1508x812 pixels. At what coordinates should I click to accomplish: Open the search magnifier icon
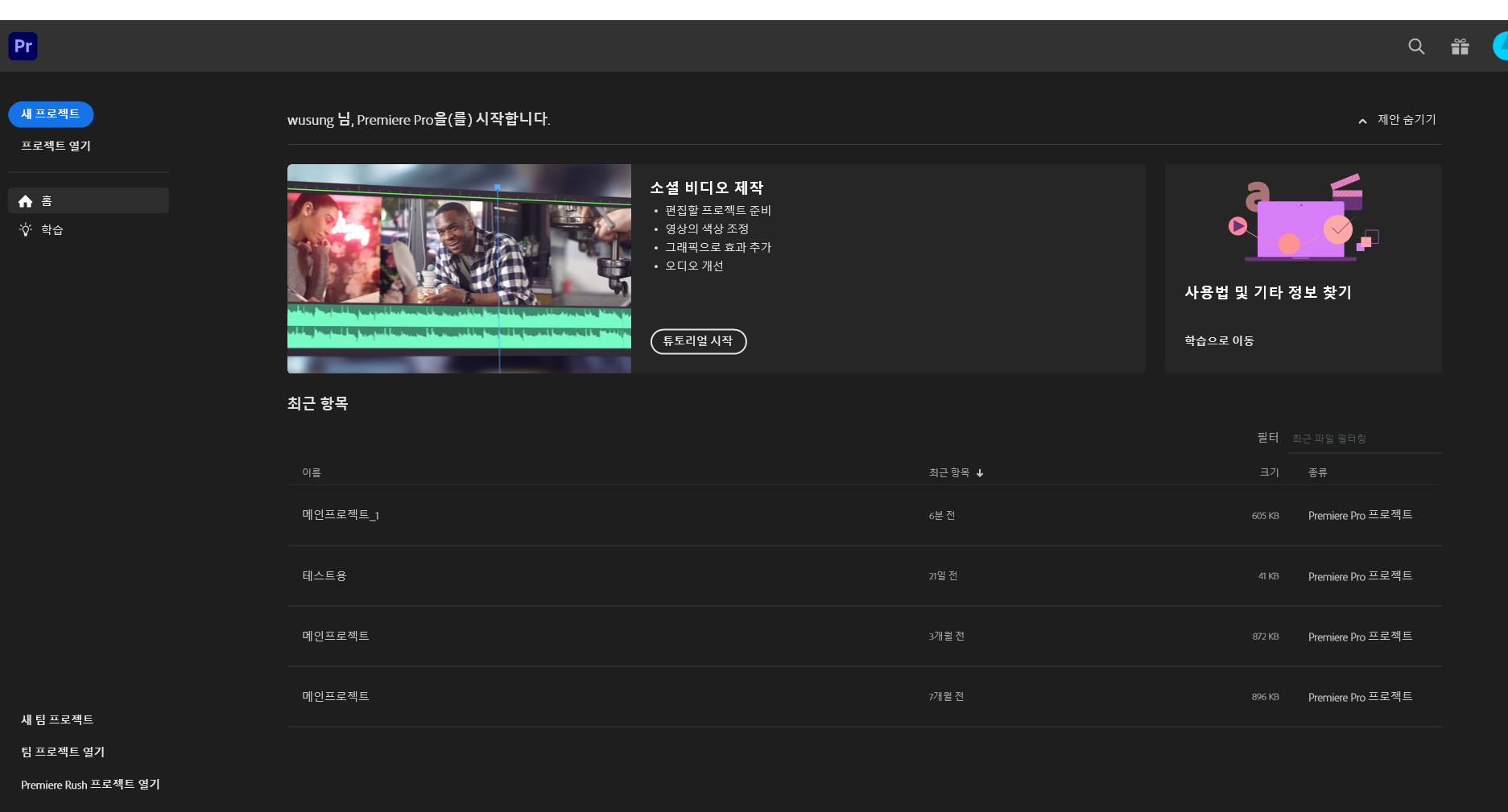pos(1416,47)
